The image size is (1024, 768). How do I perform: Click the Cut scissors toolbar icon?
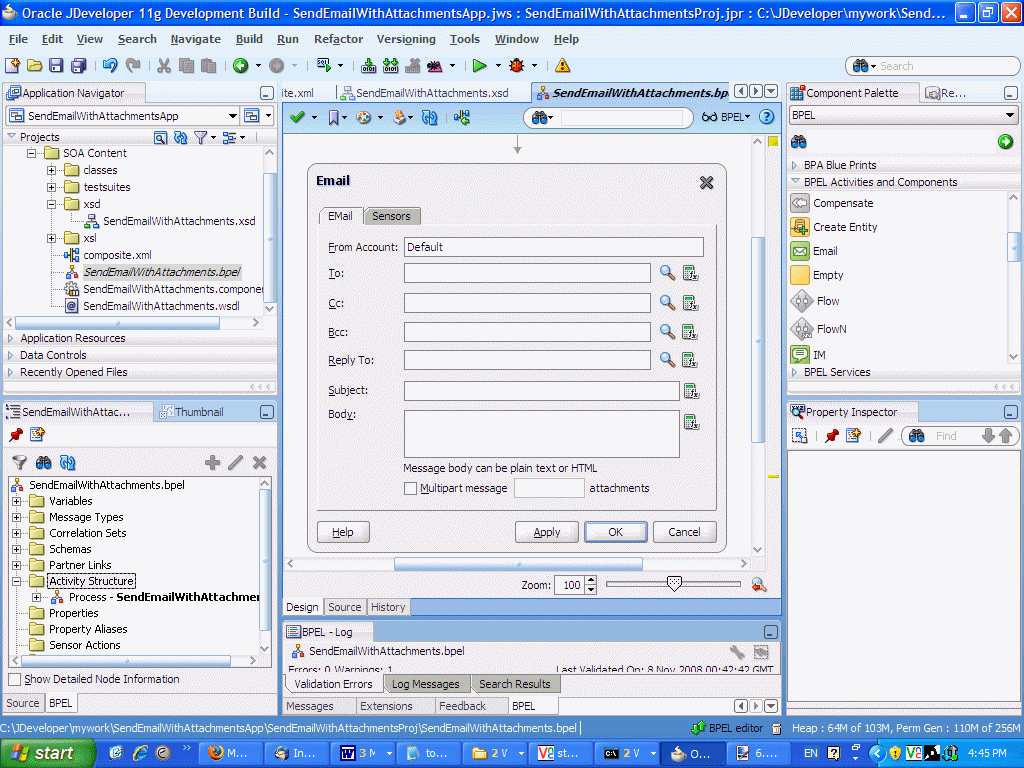[x=164, y=65]
